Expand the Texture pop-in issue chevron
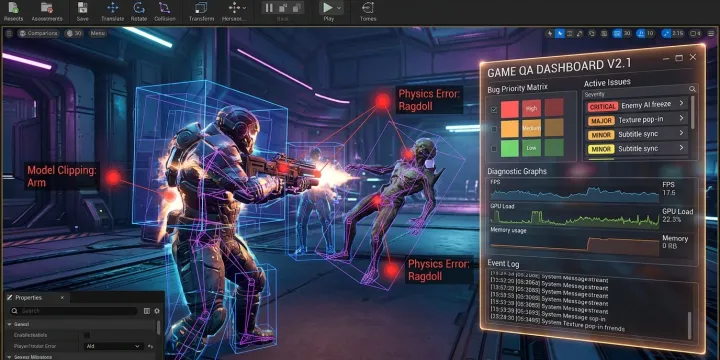720x360 pixels. coord(681,119)
